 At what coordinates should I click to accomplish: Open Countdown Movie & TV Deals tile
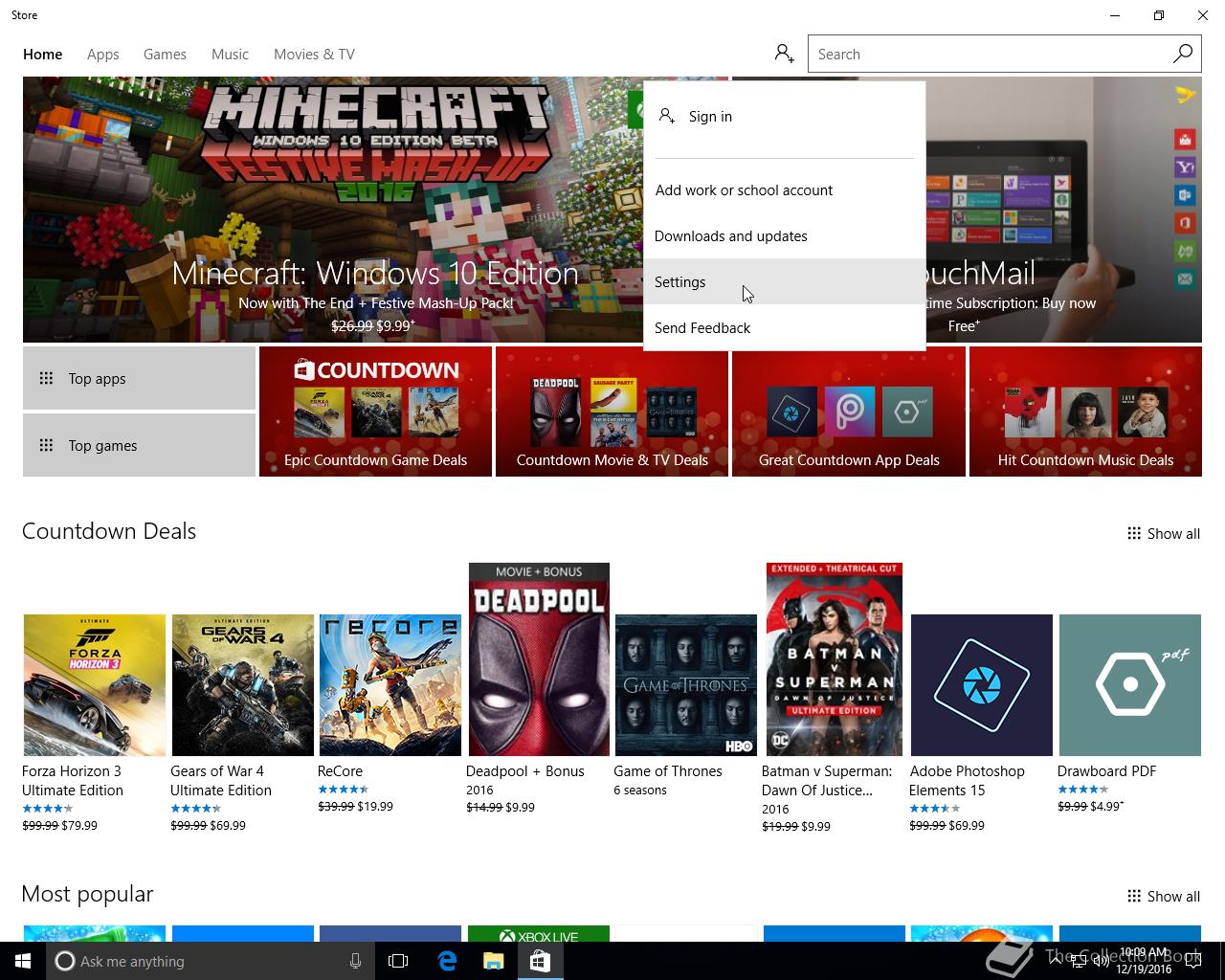pyautogui.click(x=612, y=412)
